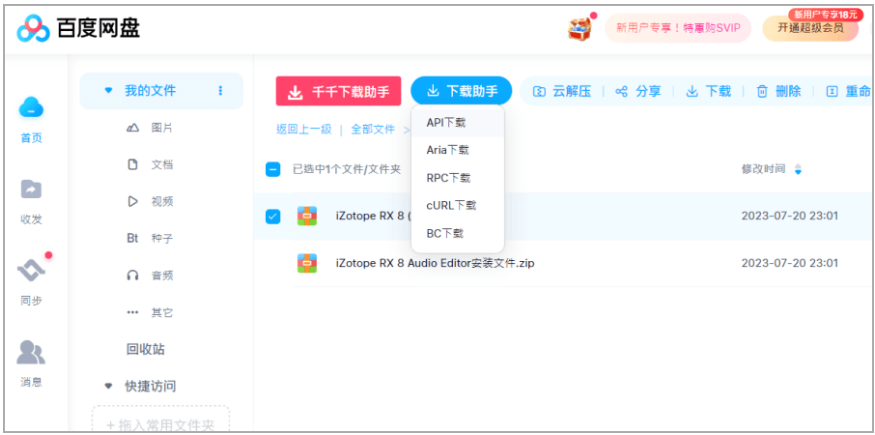Image resolution: width=875 pixels, height=435 pixels.
Task: Click the 修改时间 column header
Action: pos(763,169)
